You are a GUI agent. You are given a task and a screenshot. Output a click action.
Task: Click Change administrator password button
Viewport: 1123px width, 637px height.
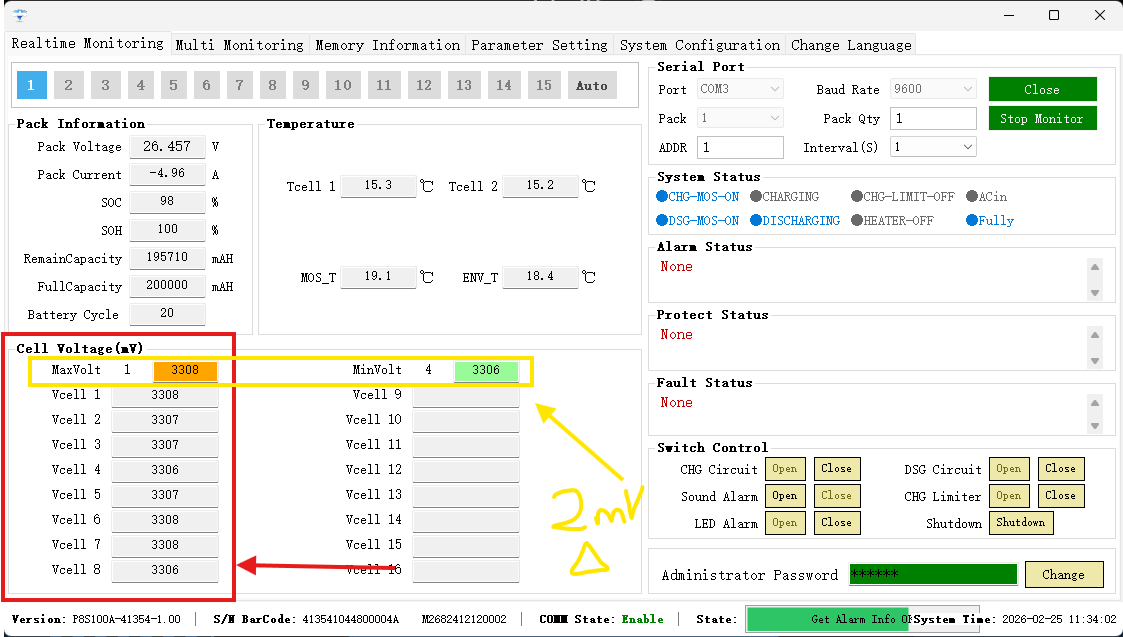point(1064,575)
